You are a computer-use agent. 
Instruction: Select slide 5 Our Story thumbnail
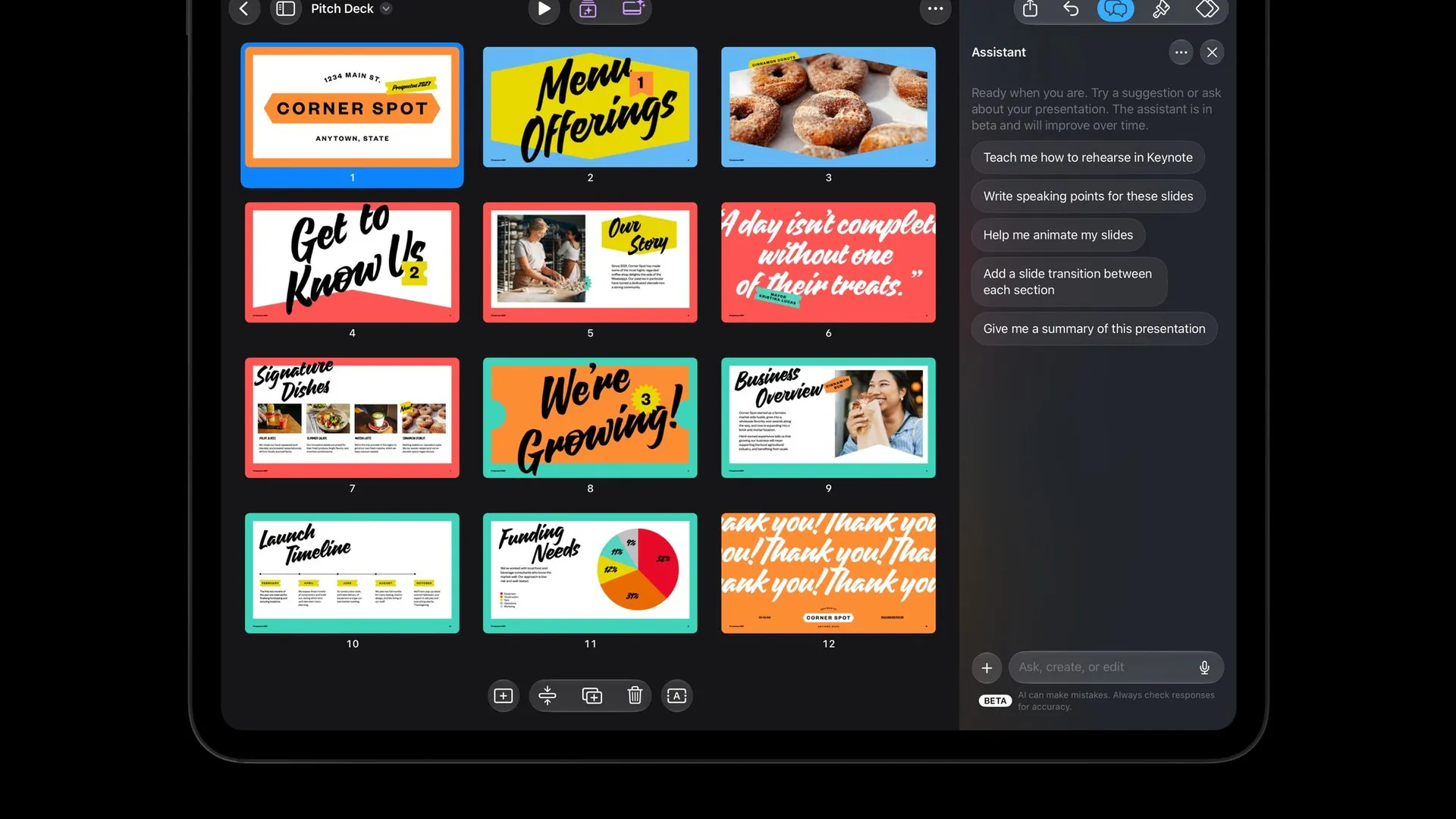pyautogui.click(x=590, y=262)
